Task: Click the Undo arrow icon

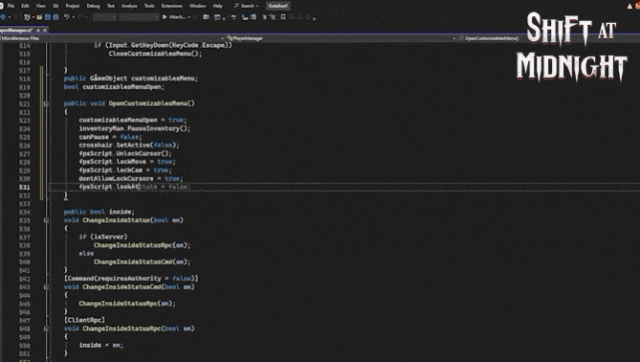Action: (x=67, y=17)
